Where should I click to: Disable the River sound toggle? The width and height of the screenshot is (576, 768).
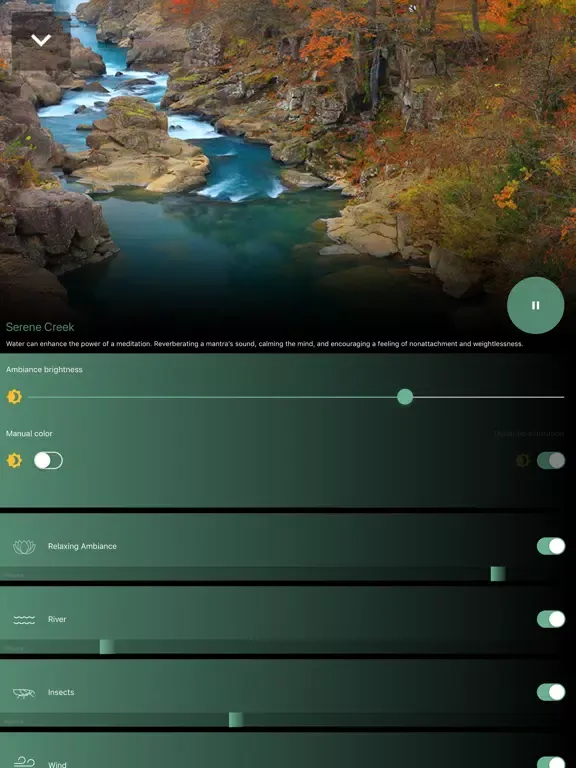pos(551,619)
